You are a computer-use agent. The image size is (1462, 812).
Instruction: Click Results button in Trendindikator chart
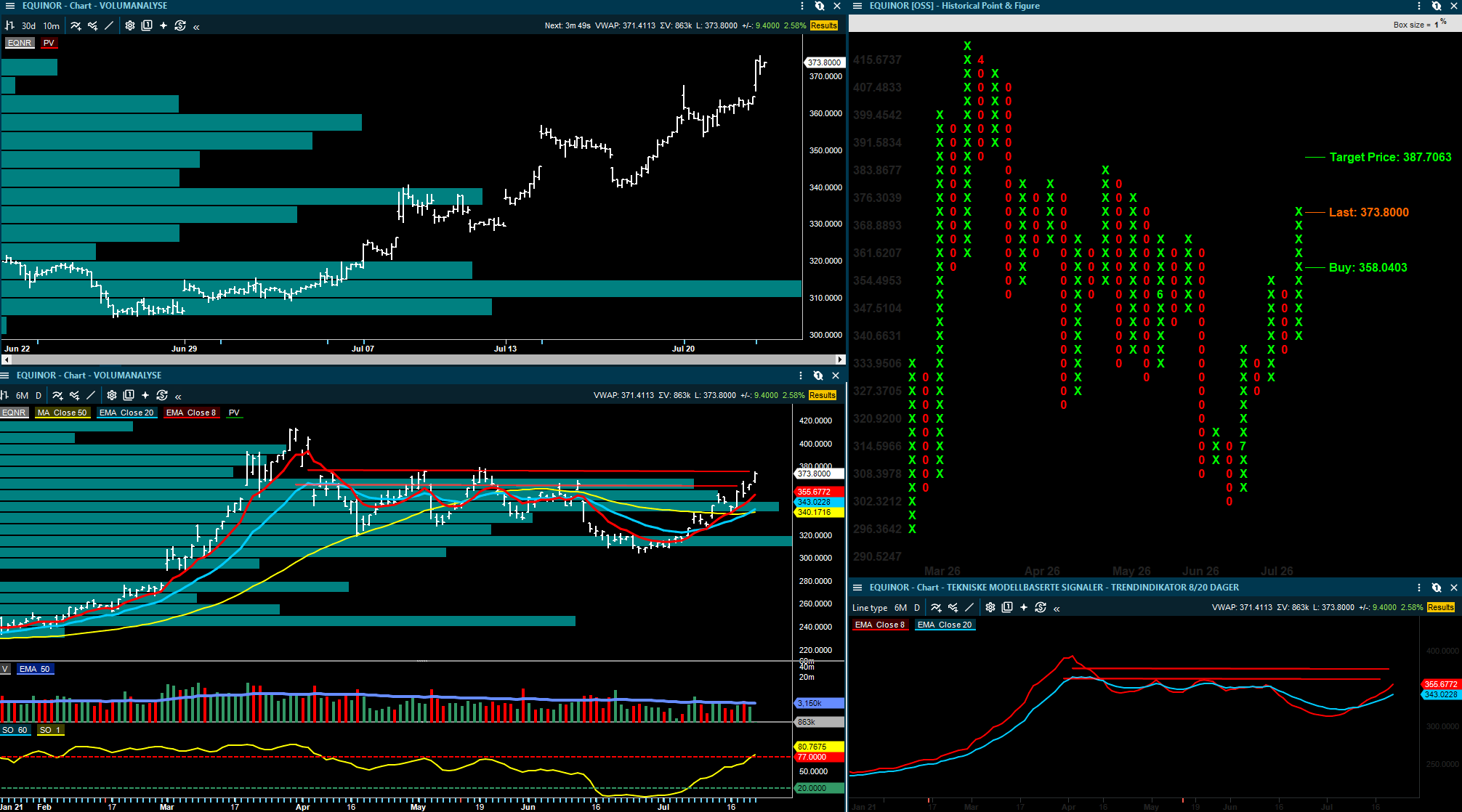pyautogui.click(x=1441, y=607)
